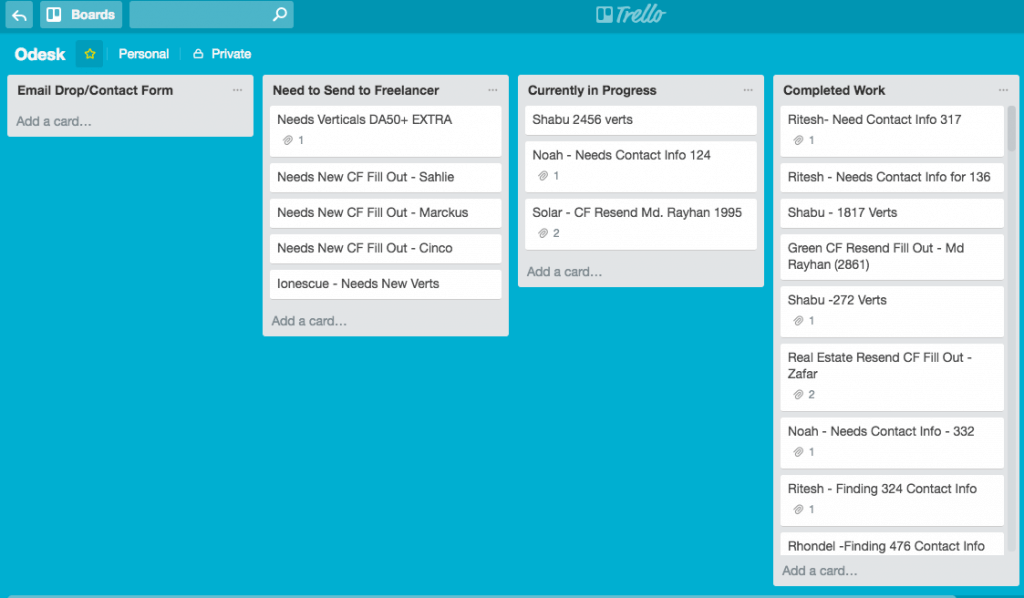Open card Needs New CF Fill Out - Cinco
This screenshot has width=1024, height=598.
click(x=385, y=249)
